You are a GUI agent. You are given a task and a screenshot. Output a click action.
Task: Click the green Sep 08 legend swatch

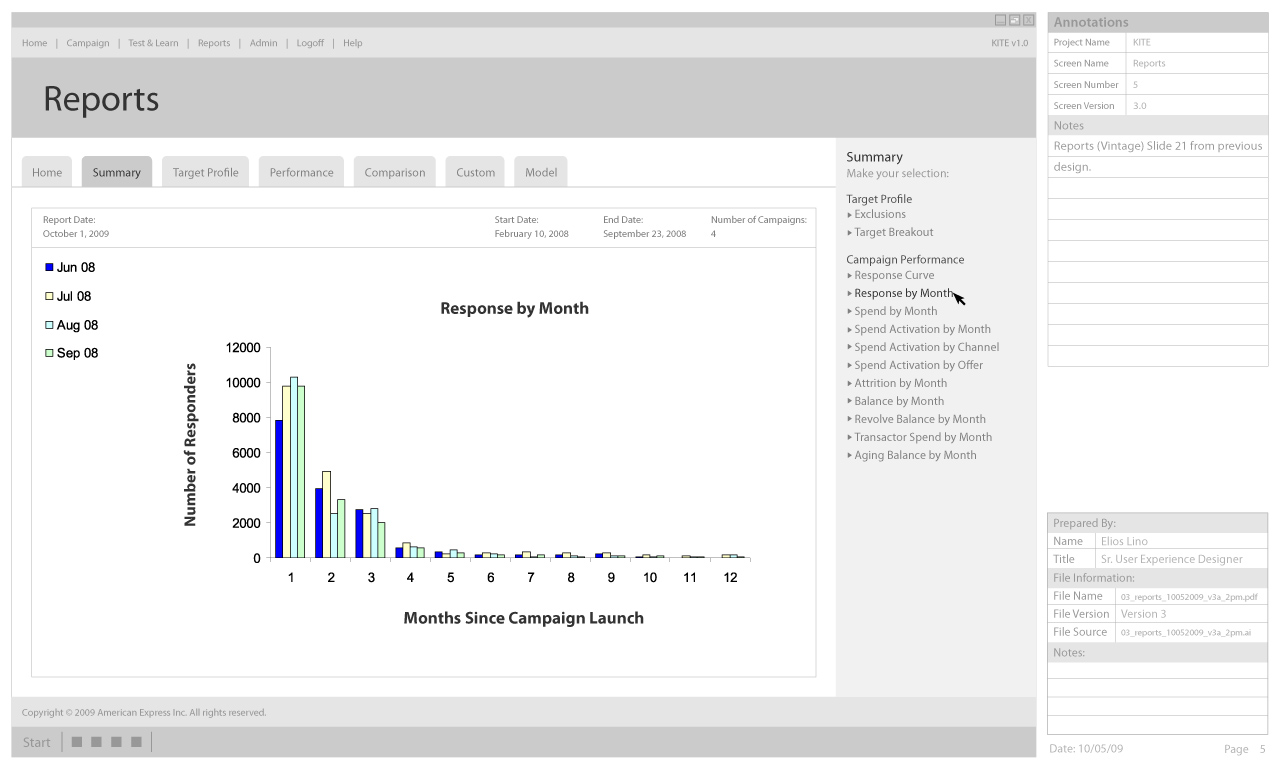[49, 353]
